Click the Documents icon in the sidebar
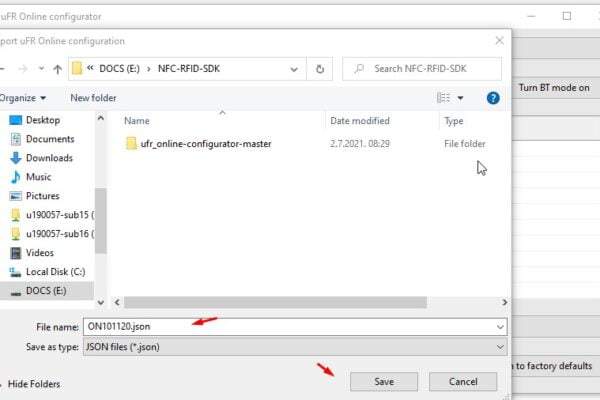Viewport: 600px width, 400px height. pyautogui.click(x=16, y=139)
